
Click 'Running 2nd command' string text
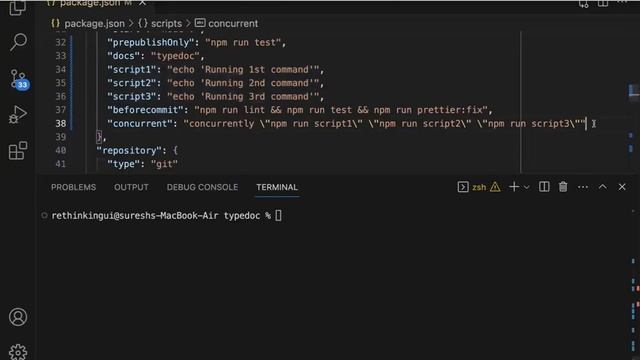[259, 83]
